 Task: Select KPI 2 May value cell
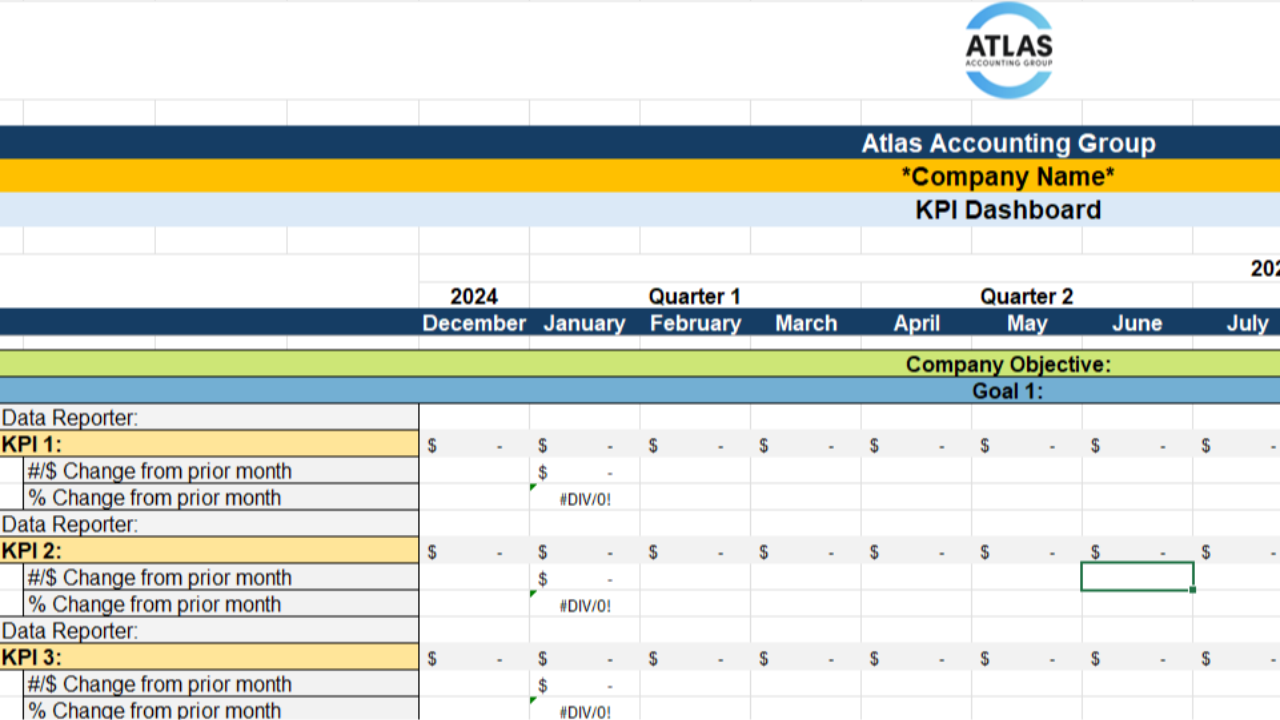click(1027, 551)
